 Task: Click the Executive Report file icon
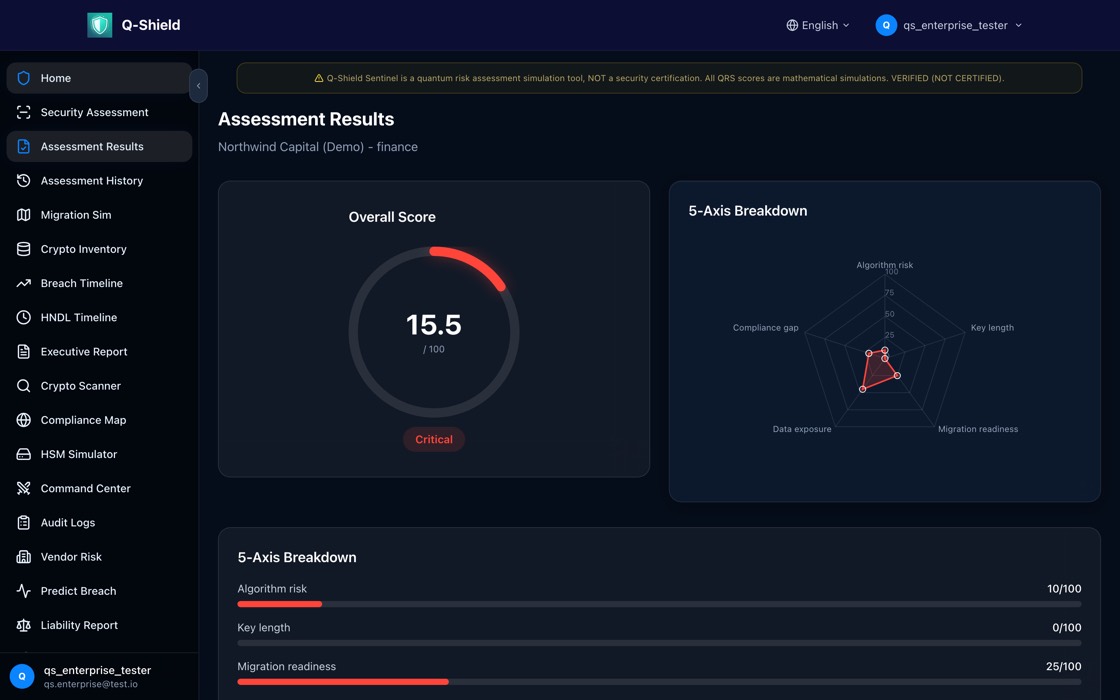pyautogui.click(x=24, y=351)
